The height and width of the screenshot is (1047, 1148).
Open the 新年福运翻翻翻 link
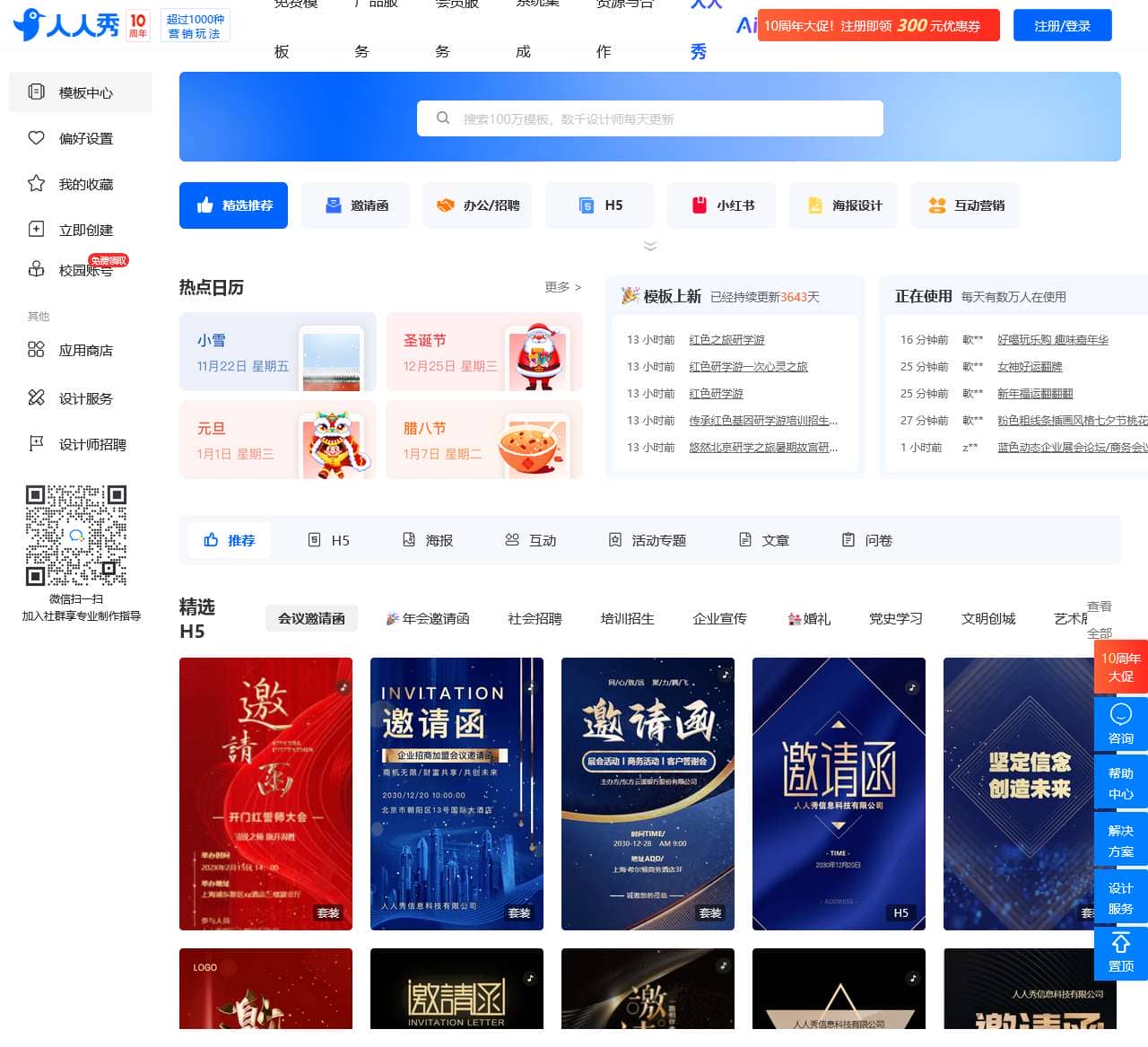pyautogui.click(x=1035, y=394)
